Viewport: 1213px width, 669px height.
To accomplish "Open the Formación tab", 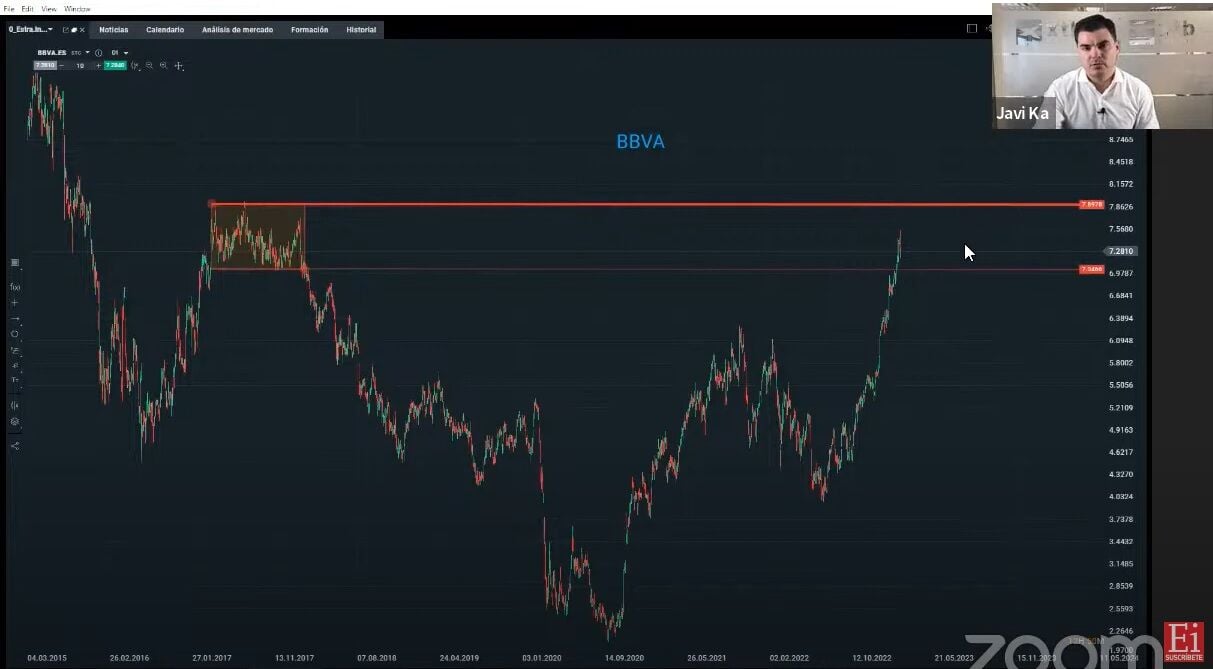I will tap(309, 30).
